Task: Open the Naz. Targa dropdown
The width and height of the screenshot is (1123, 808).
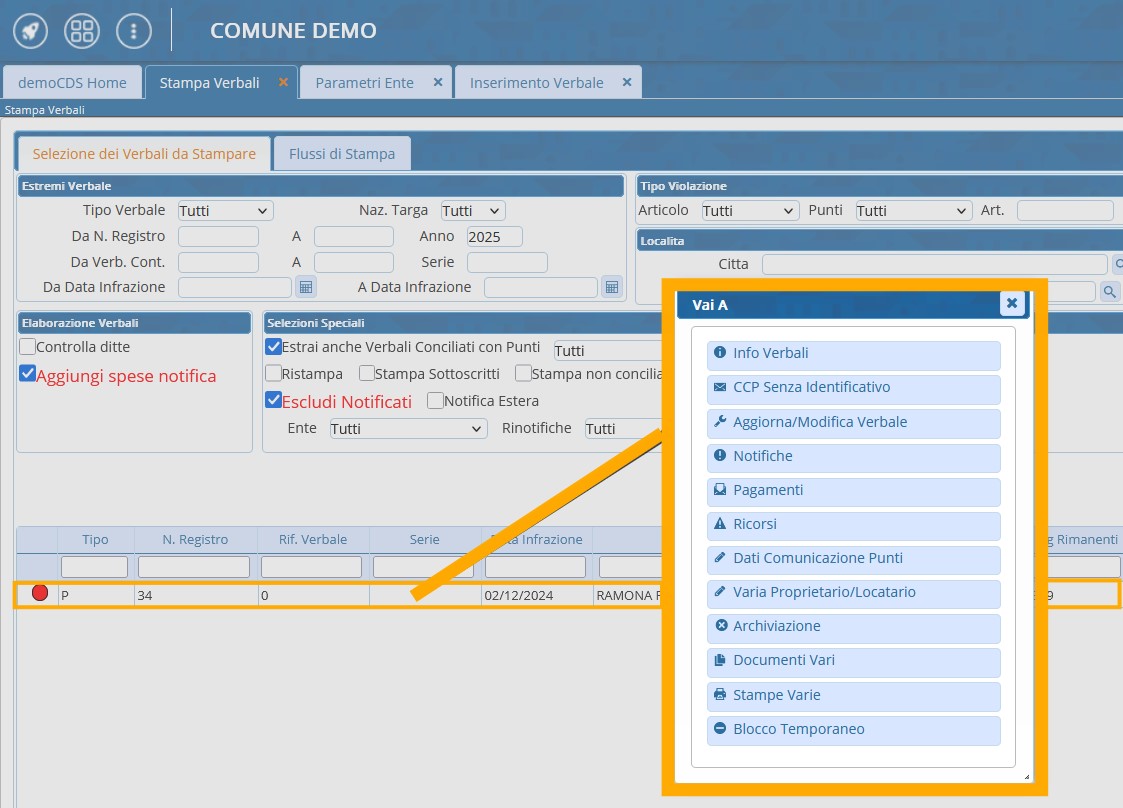Action: pos(473,211)
